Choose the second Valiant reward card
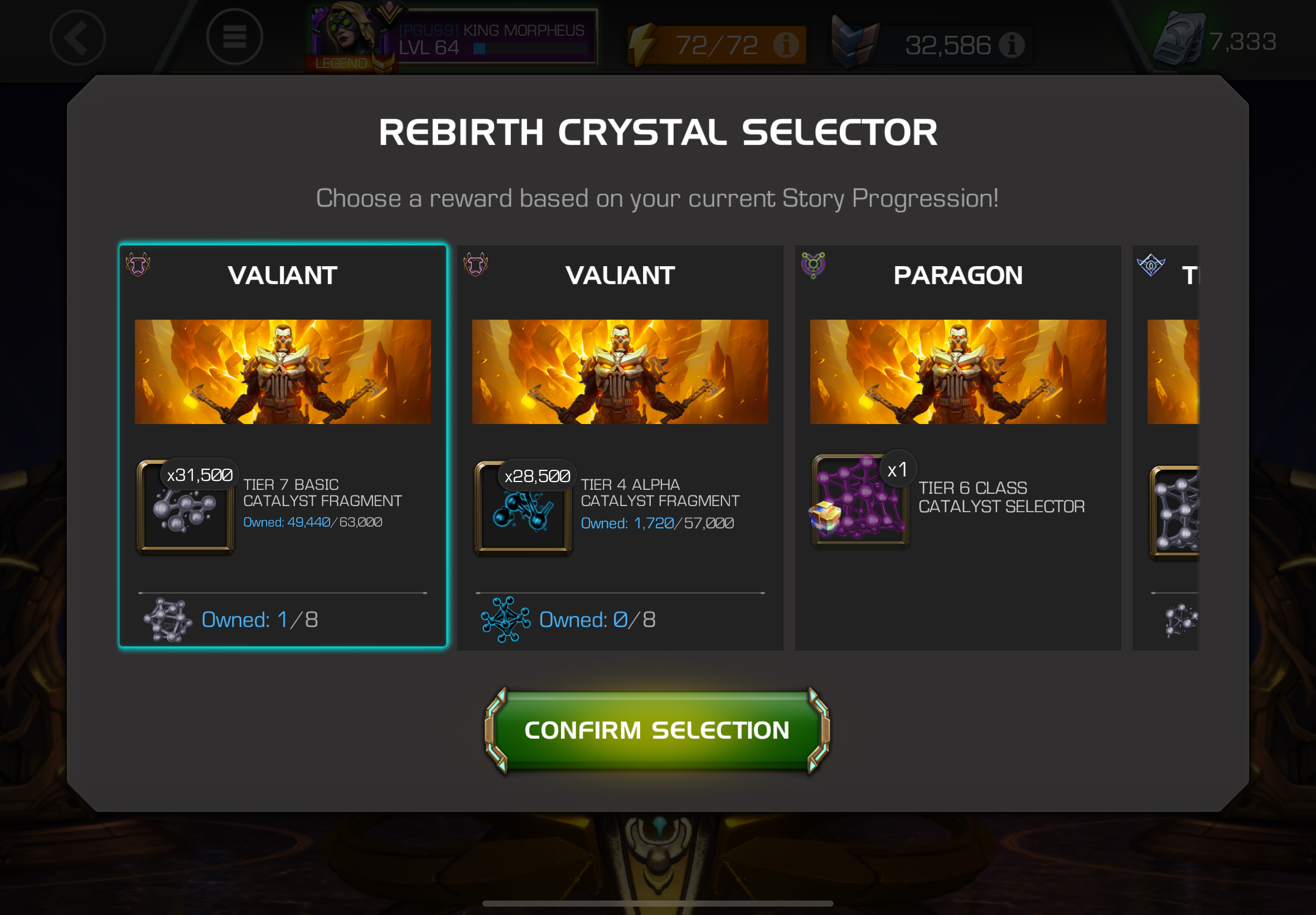This screenshot has width=1316, height=915. [620, 448]
